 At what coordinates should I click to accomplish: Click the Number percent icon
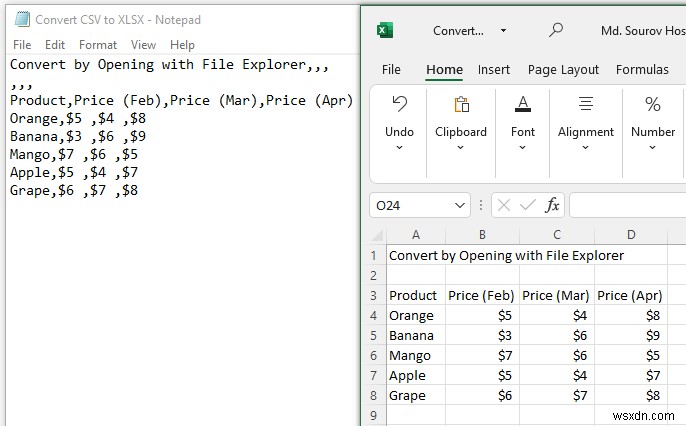(653, 104)
